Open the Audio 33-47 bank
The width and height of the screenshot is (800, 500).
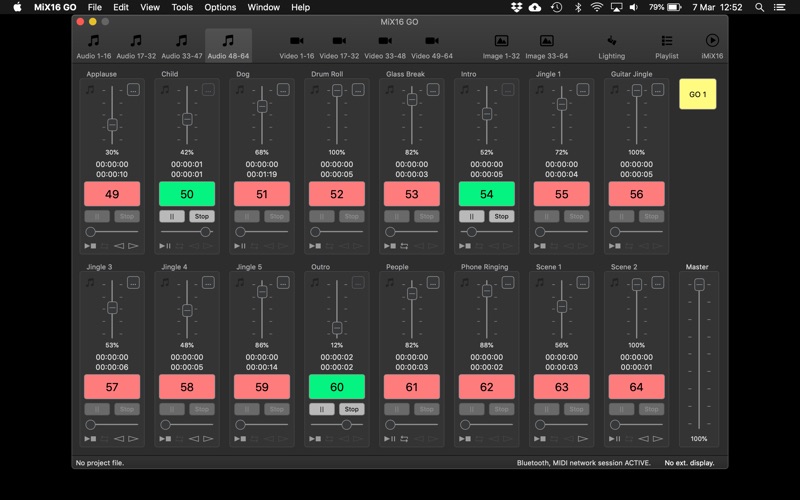(182, 46)
